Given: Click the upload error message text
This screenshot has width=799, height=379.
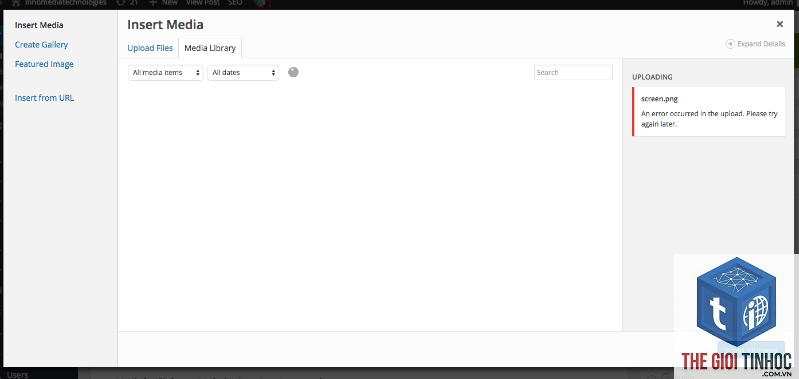Looking at the screenshot, I should pyautogui.click(x=709, y=119).
